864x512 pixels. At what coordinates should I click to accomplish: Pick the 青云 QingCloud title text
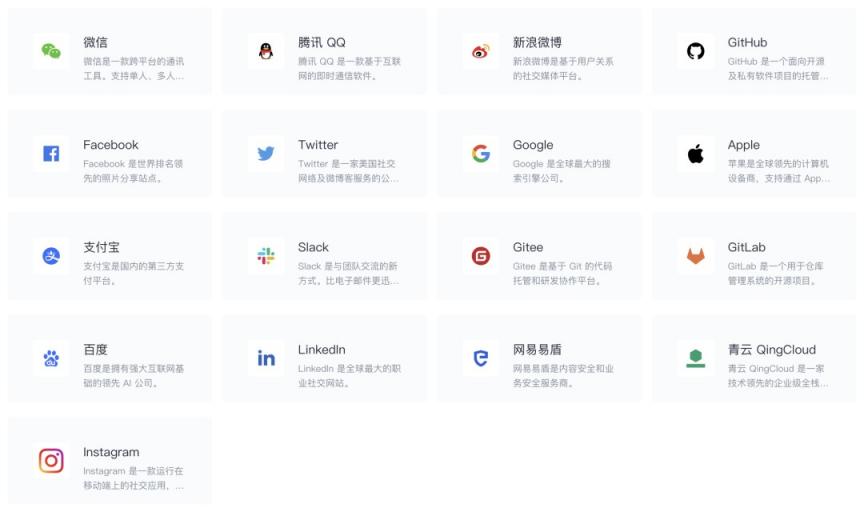click(x=772, y=350)
